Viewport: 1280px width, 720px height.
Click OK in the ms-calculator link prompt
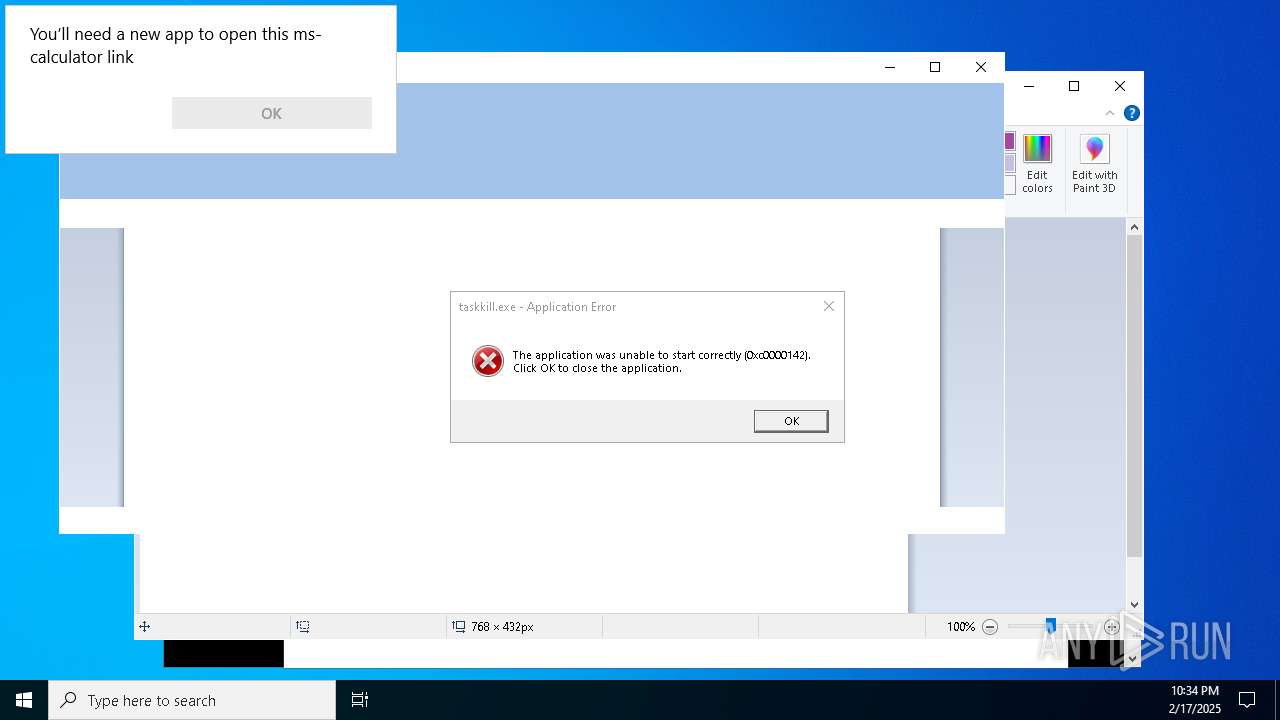[271, 113]
